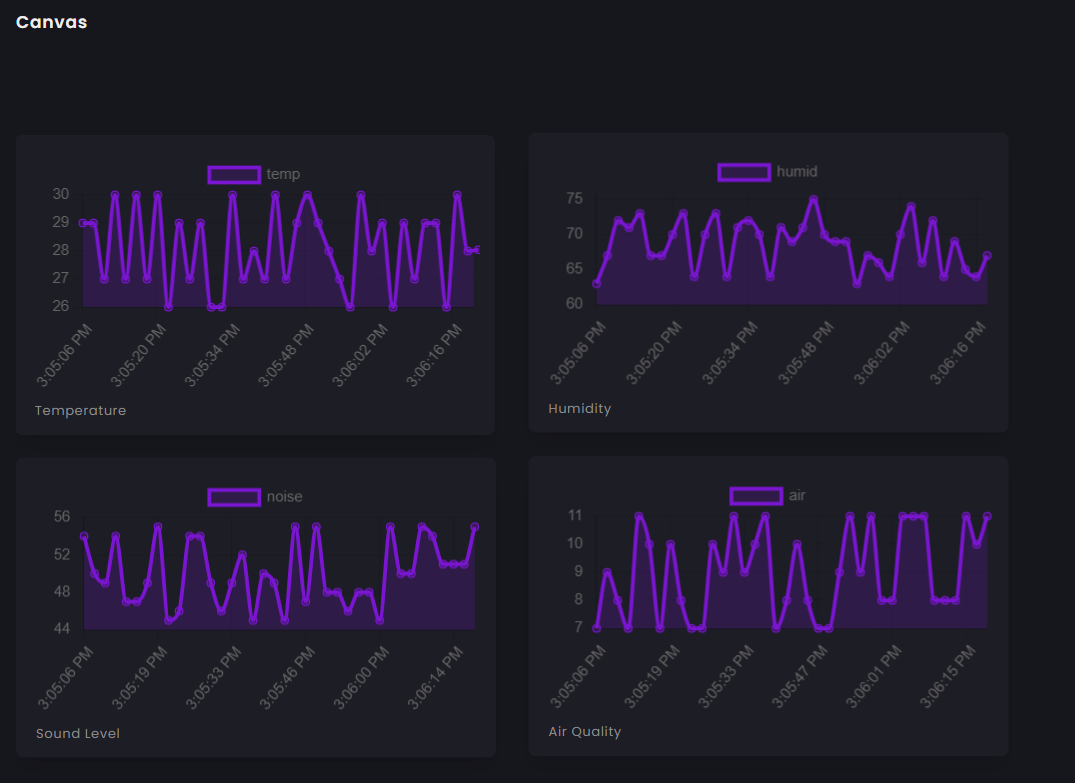Click the Humidity title label
This screenshot has height=783, width=1075.
(579, 408)
